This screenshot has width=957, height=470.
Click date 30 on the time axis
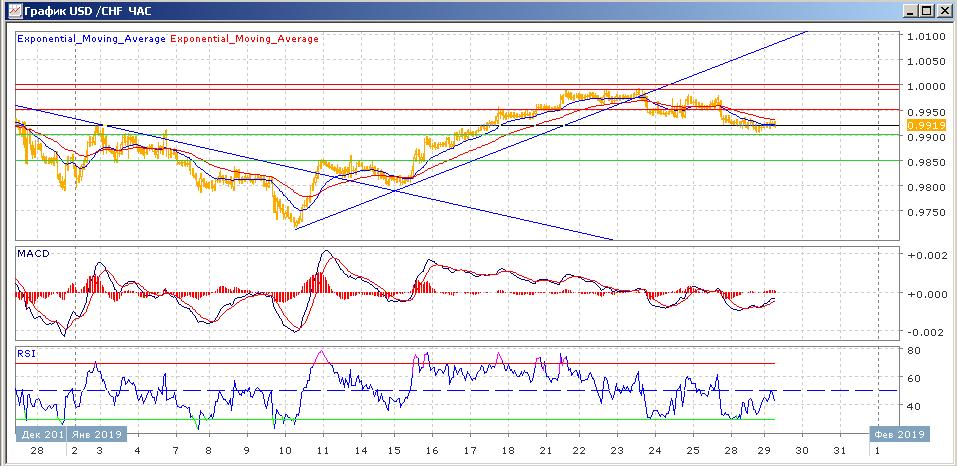click(x=802, y=450)
